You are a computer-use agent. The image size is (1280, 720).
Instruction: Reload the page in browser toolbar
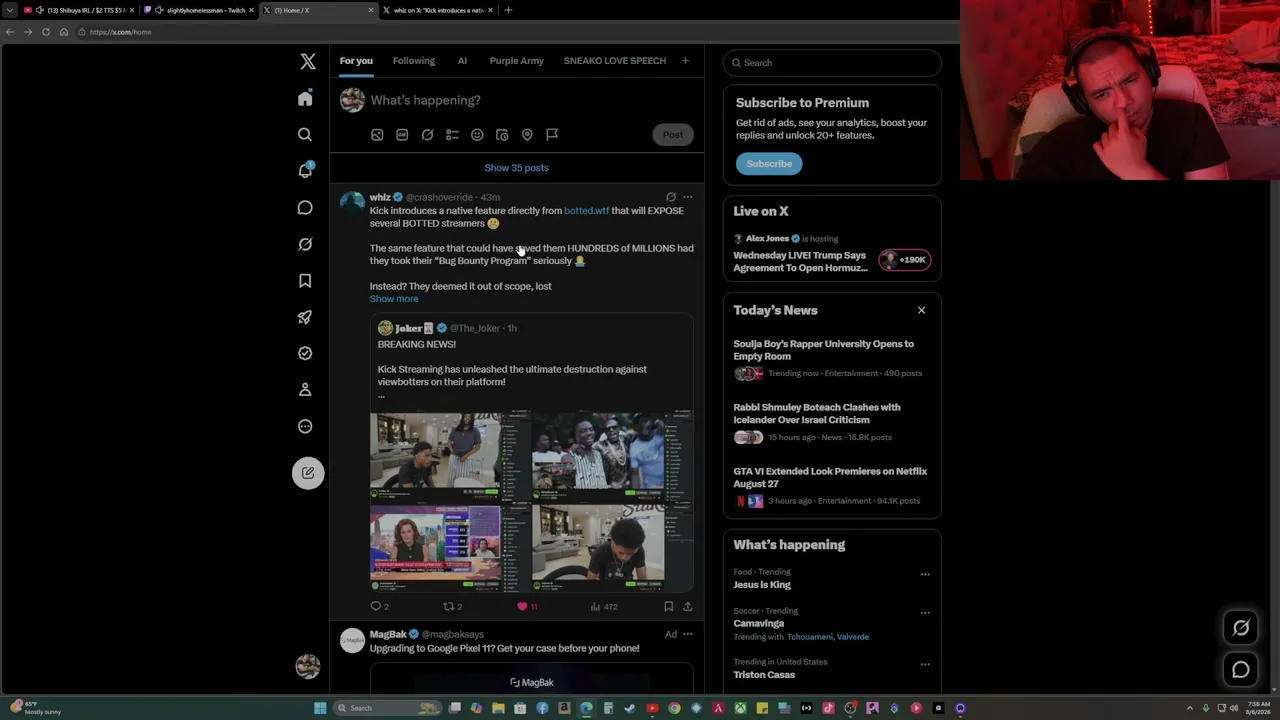(x=45, y=32)
